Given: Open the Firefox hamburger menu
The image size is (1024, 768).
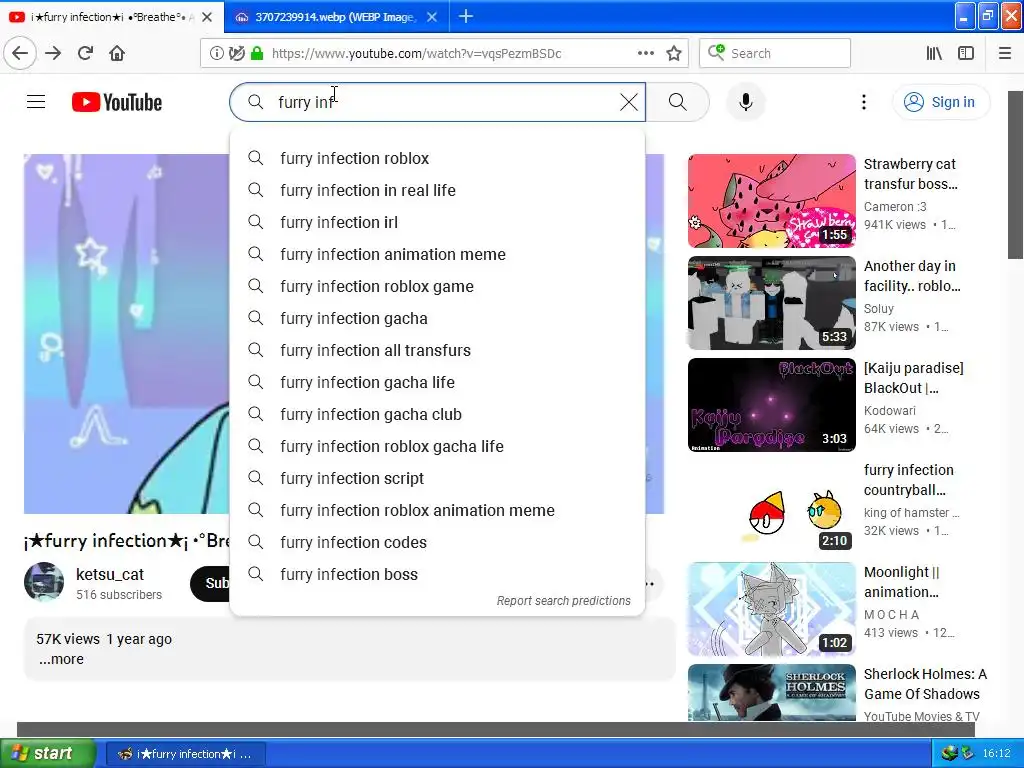Looking at the screenshot, I should click(x=1005, y=53).
